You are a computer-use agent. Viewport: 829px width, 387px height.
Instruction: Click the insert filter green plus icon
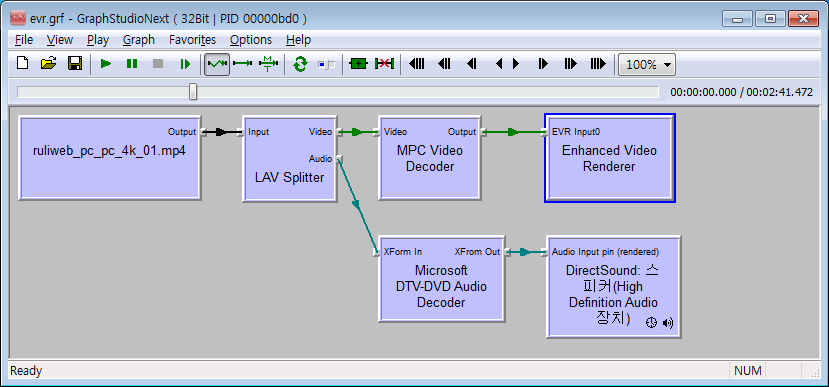[x=358, y=64]
